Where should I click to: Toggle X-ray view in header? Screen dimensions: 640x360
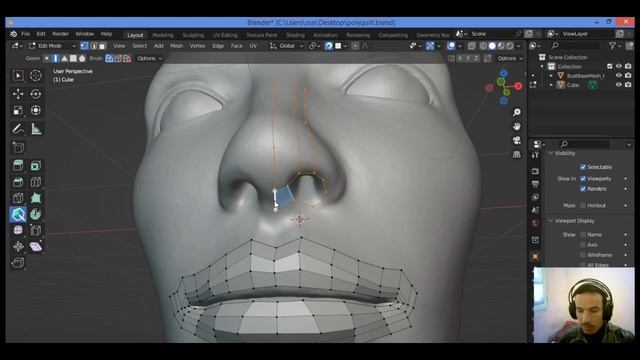(x=471, y=46)
